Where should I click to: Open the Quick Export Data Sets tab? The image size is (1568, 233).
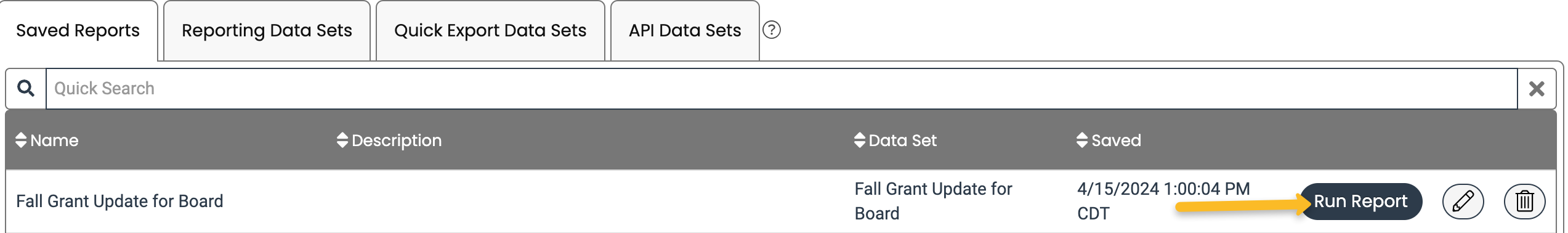(x=490, y=30)
